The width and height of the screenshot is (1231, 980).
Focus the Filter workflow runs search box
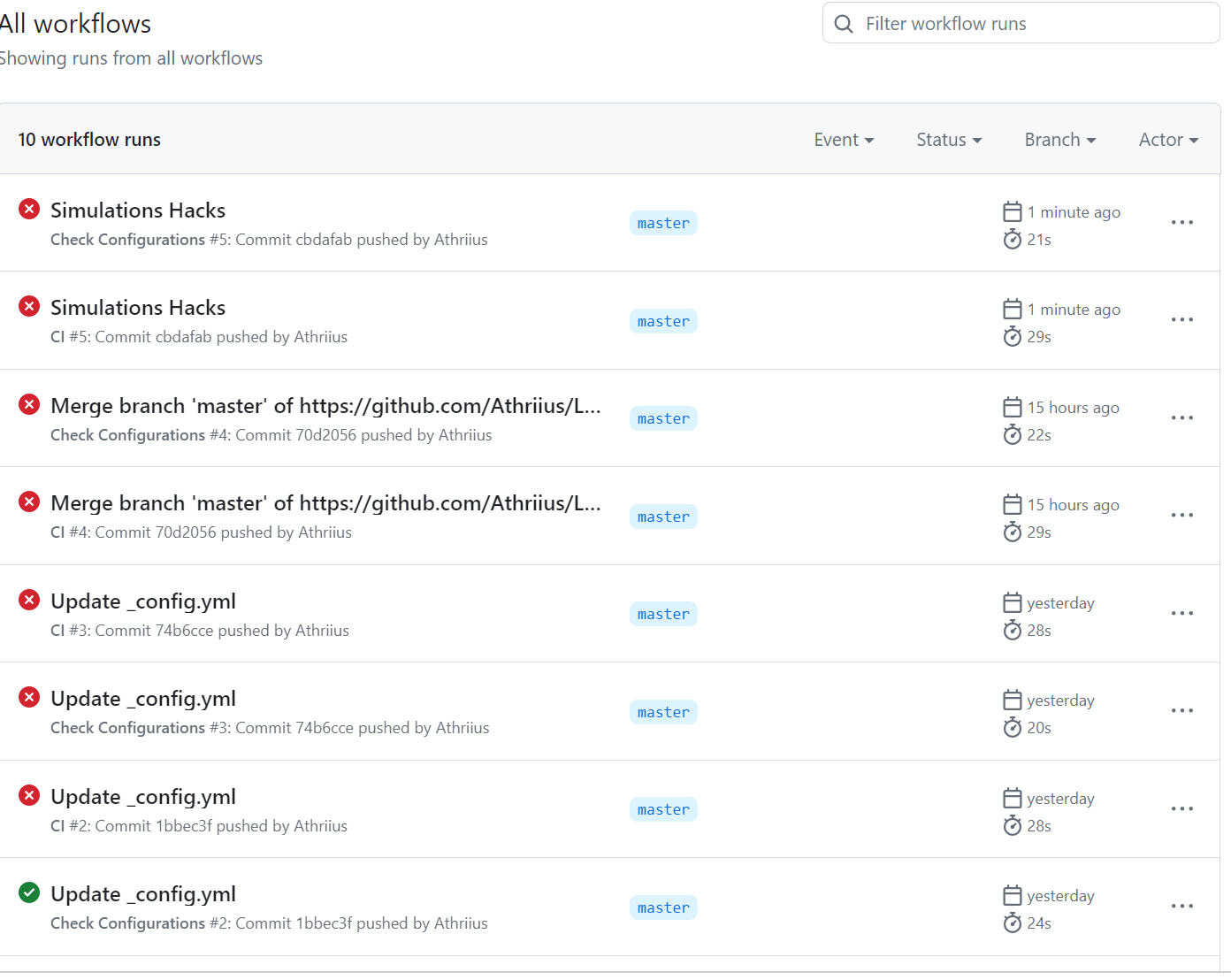(x=1021, y=23)
